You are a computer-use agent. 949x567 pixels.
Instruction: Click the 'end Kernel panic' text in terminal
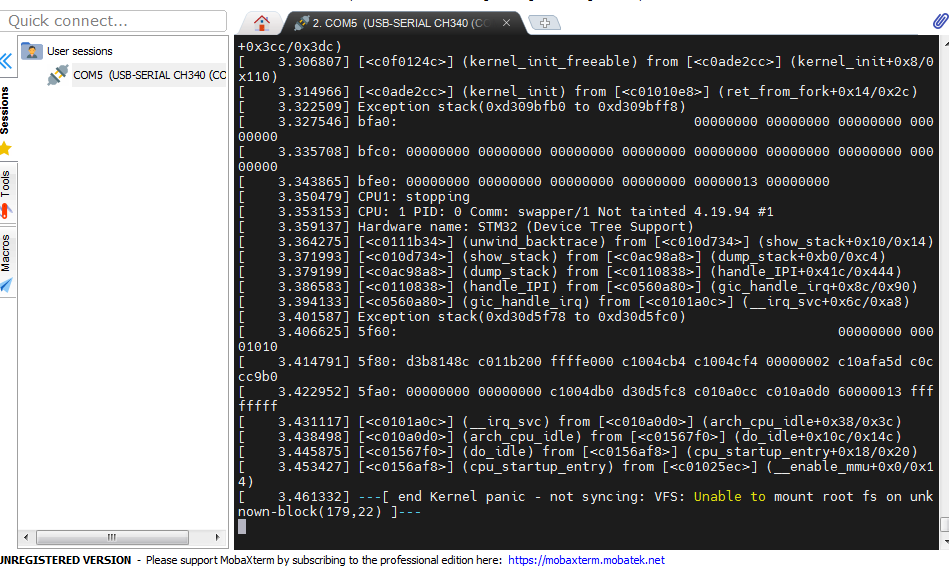[461, 497]
